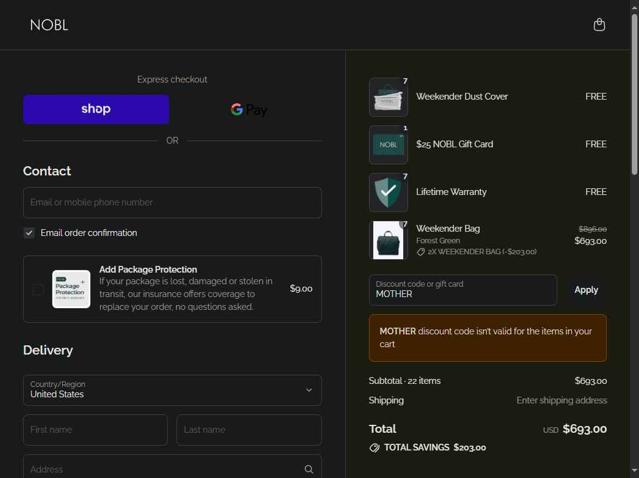The height and width of the screenshot is (478, 639).
Task: Click the '$9.00' package protection price
Action: point(301,289)
